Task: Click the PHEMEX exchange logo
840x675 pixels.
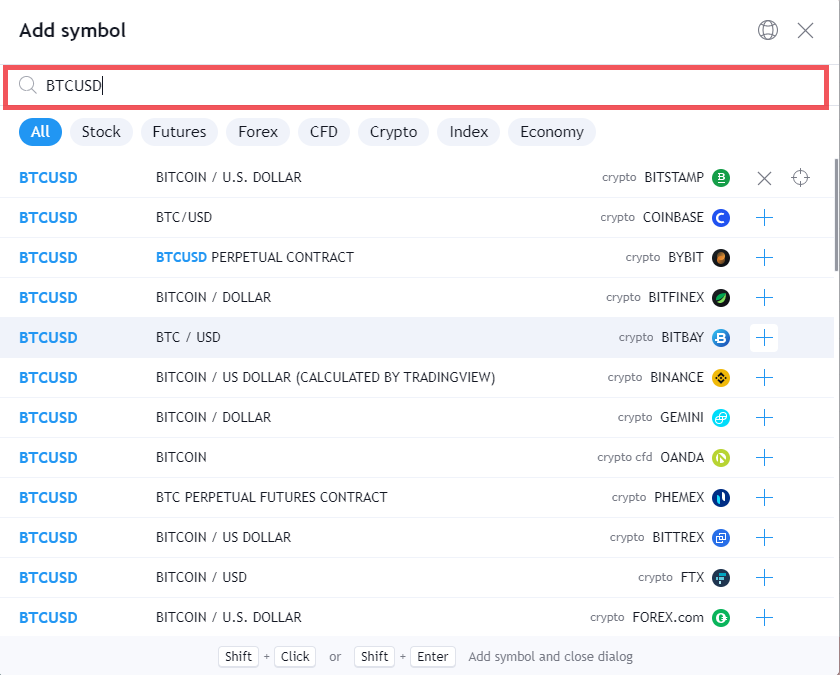Action: (721, 498)
